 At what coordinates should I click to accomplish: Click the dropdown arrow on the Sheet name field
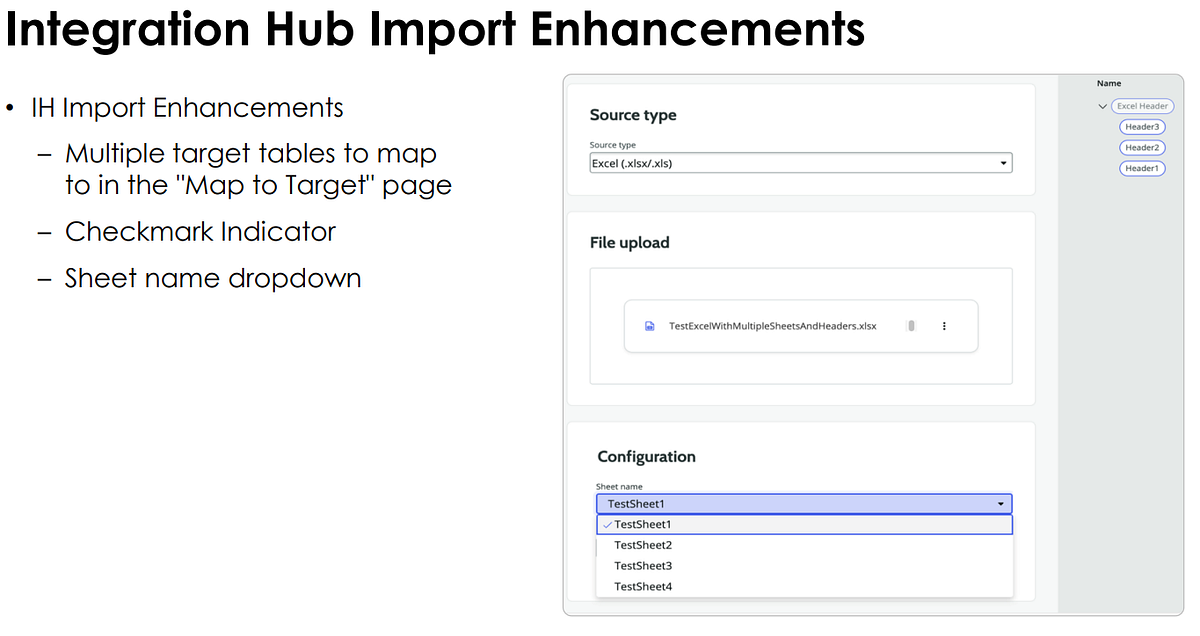tap(1001, 503)
